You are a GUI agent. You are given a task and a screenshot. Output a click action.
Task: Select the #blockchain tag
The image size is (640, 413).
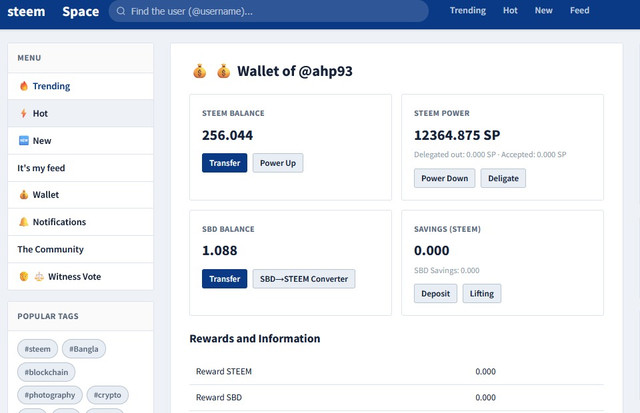click(46, 372)
